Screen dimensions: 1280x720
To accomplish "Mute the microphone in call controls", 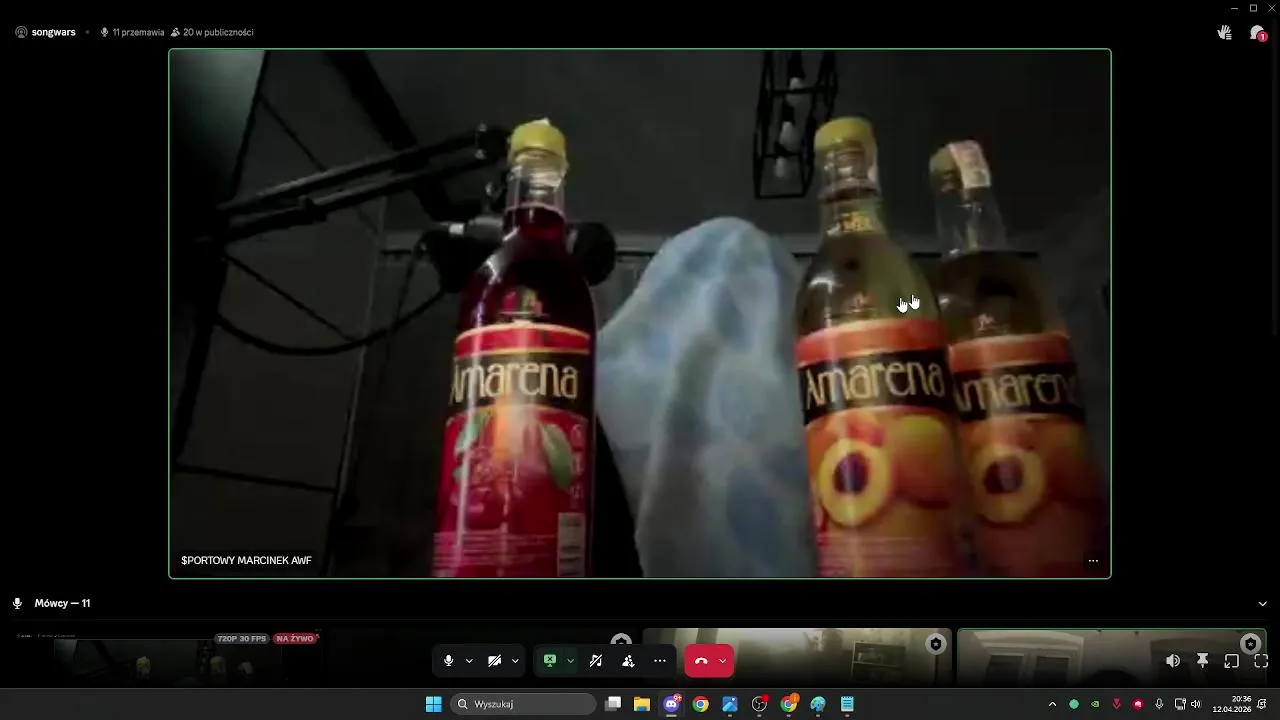I will tap(448, 661).
